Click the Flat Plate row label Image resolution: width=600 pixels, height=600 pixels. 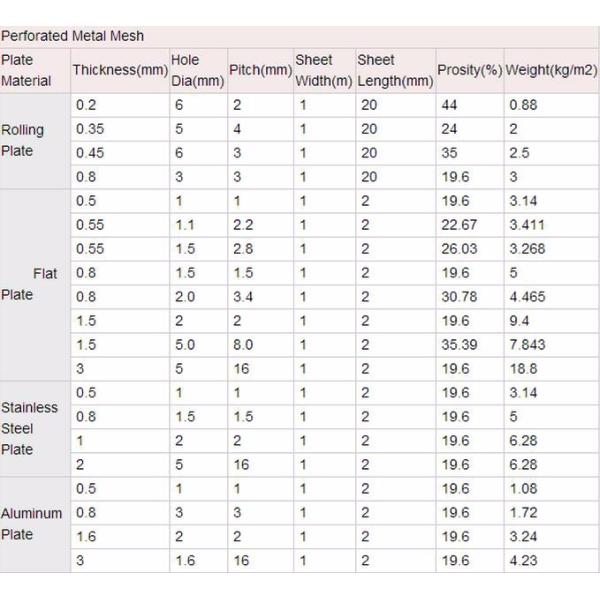pos(30,284)
